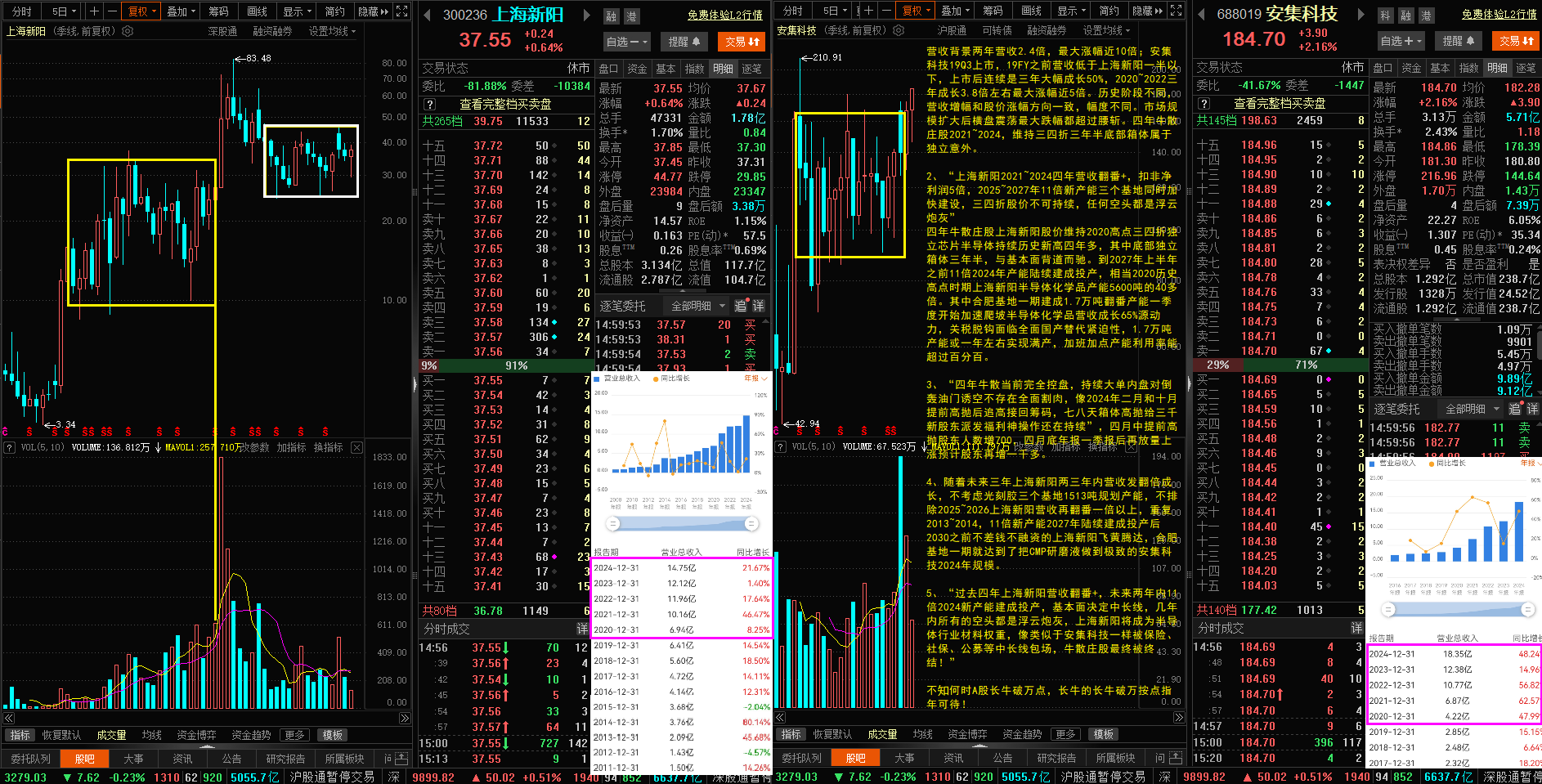Toggle 指标 button under the 上海新阳 volume chart

20,735
